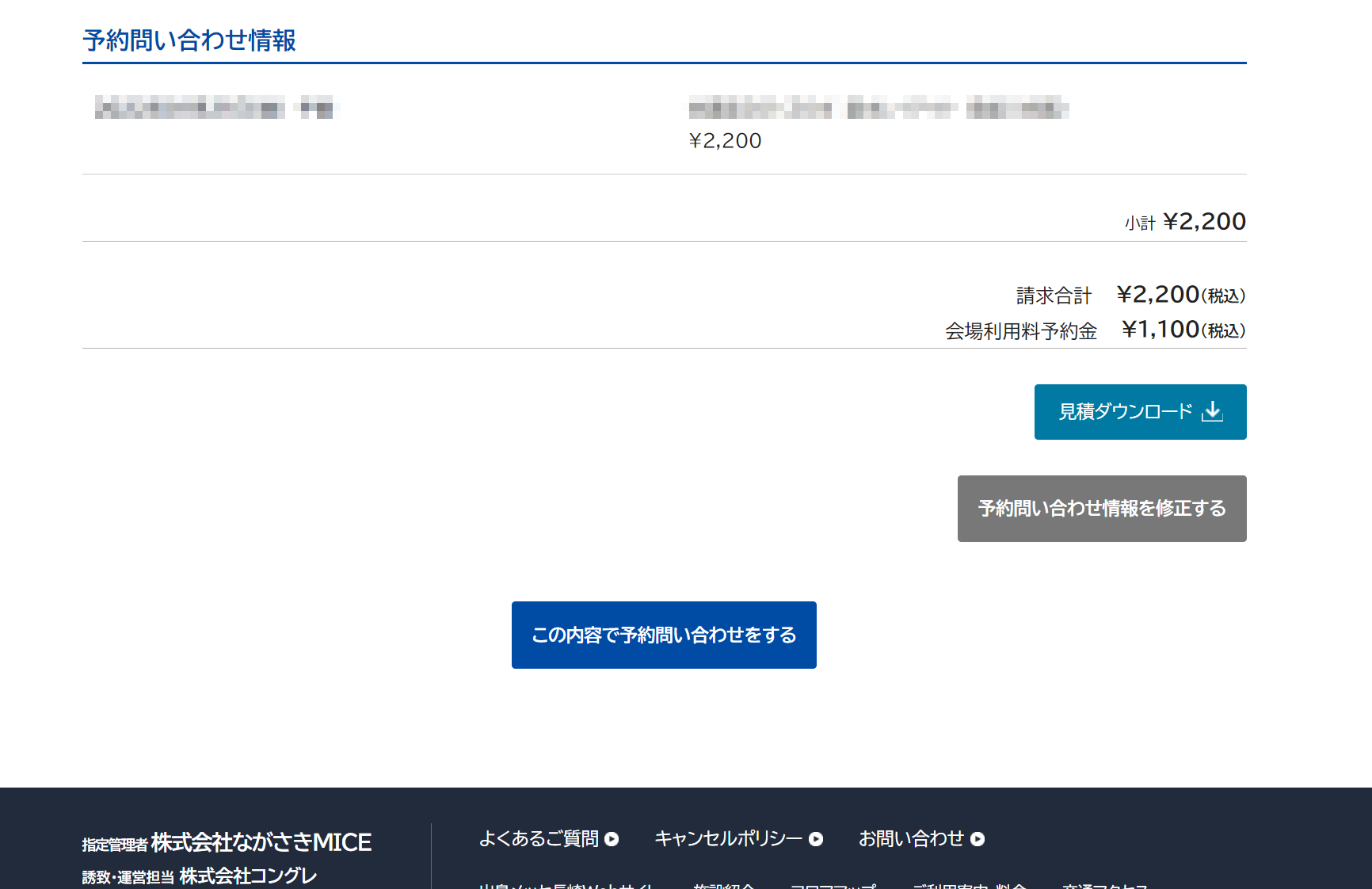
Task: Click the 予約問い合わせ情報 section heading
Action: (x=189, y=40)
